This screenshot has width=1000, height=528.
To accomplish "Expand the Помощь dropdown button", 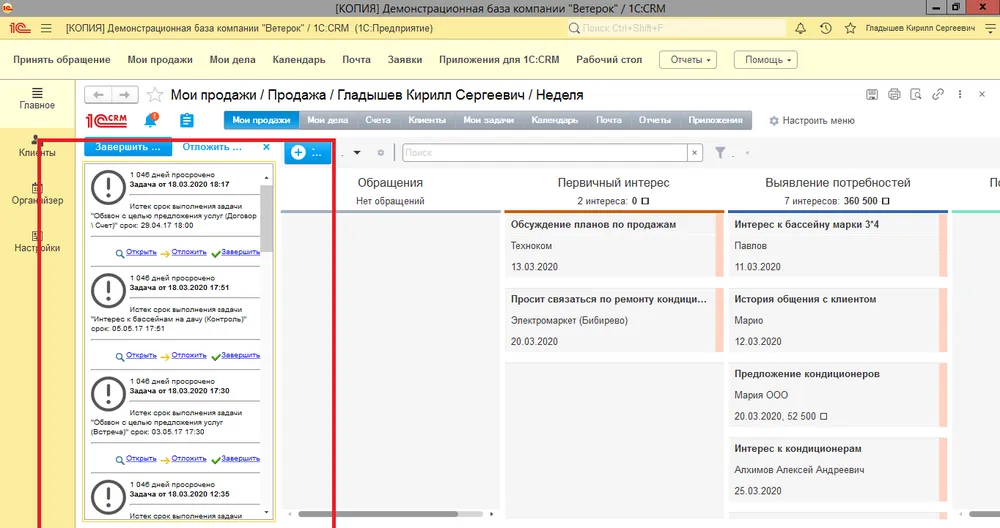I will coord(766,59).
